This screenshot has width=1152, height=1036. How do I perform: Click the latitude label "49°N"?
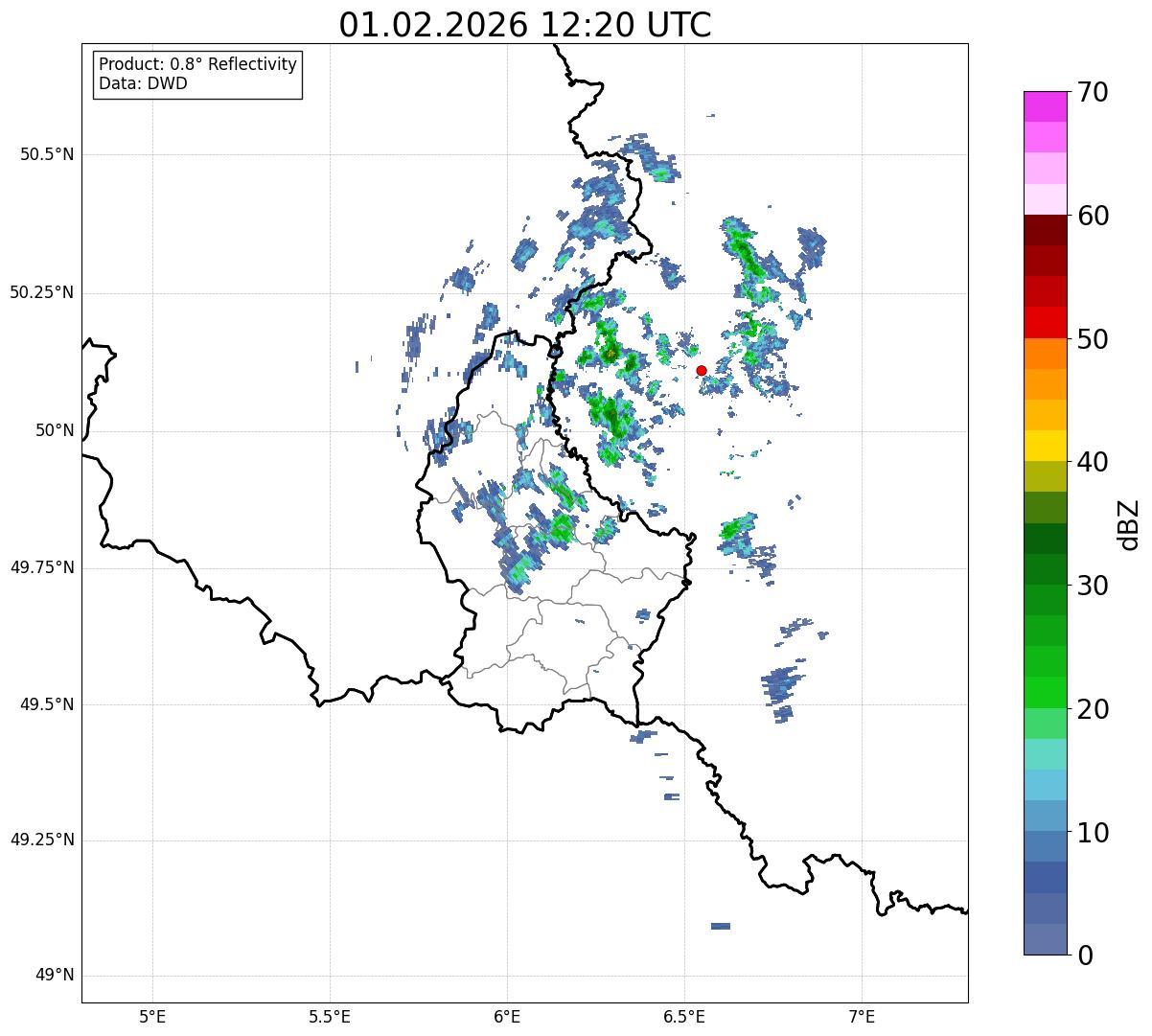point(55,975)
